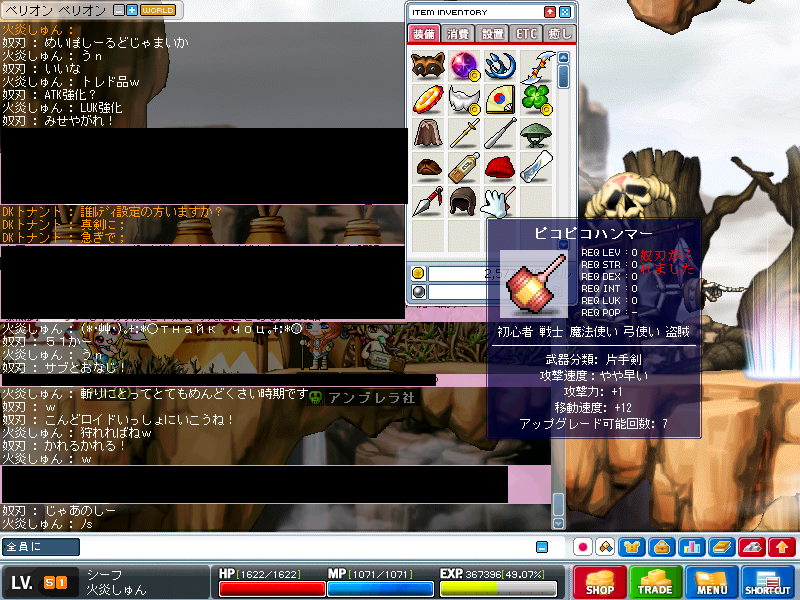Screen dimensions: 800x600
Task: Click chat log scrollbar down arrow
Action: click(558, 523)
